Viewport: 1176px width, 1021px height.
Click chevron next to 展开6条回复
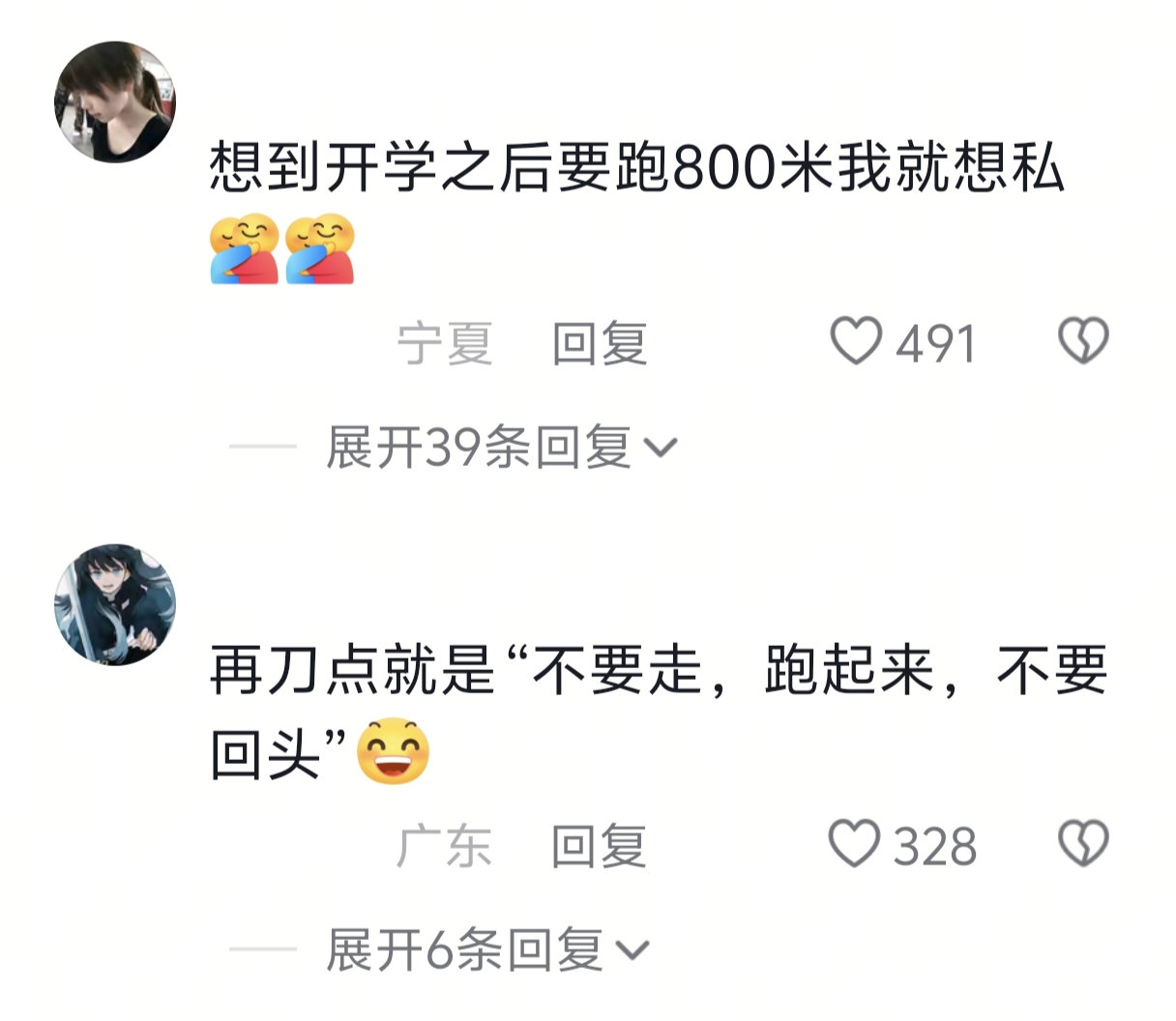click(632, 950)
